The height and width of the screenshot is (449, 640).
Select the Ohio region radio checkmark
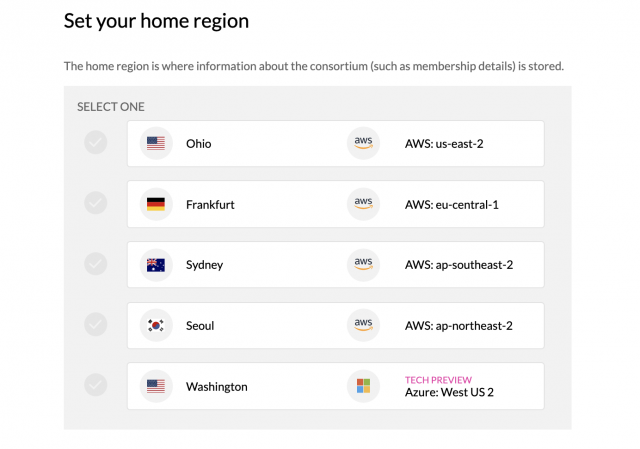[x=96, y=142]
